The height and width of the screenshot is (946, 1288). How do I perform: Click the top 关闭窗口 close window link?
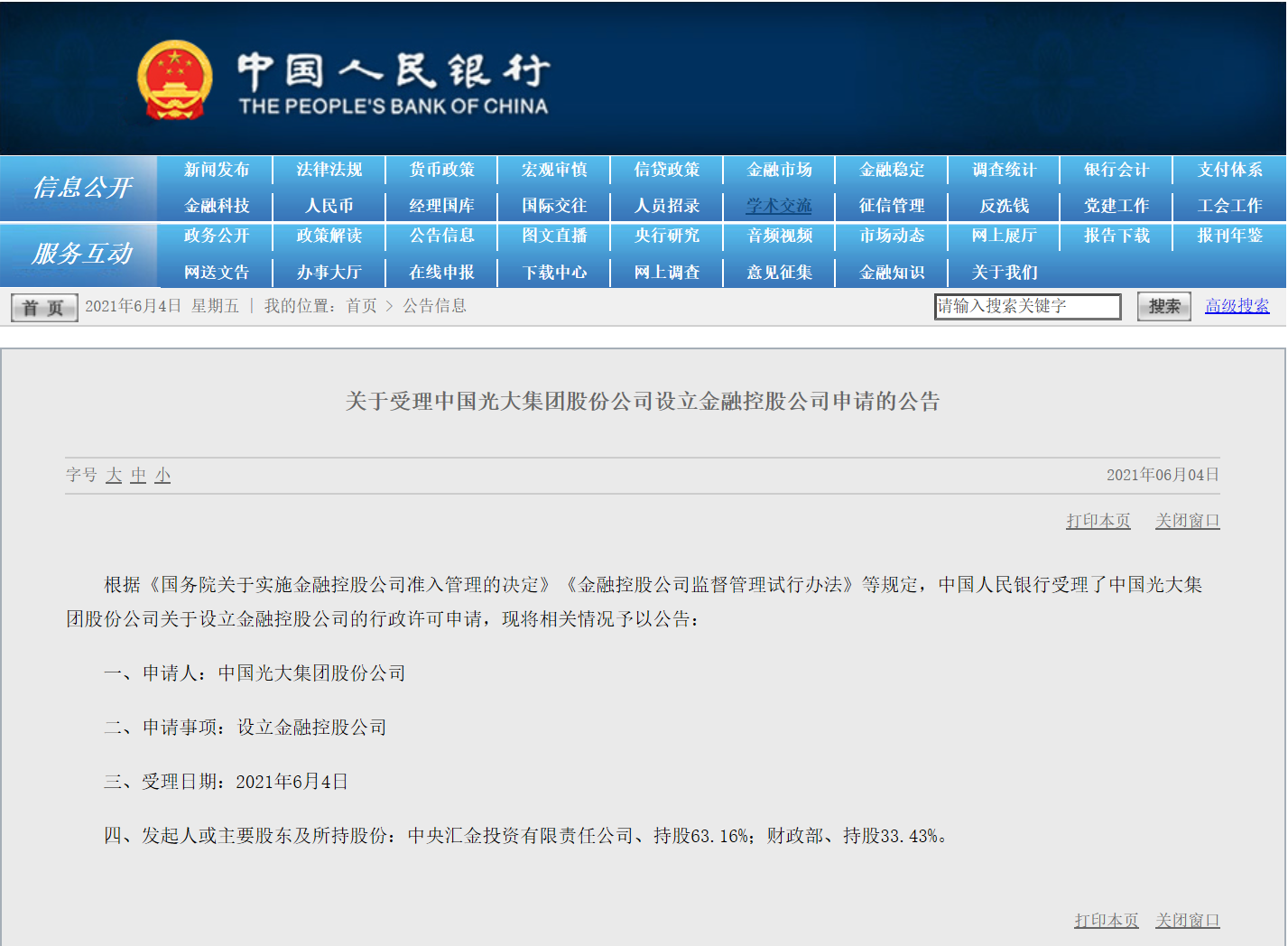[x=1187, y=521]
